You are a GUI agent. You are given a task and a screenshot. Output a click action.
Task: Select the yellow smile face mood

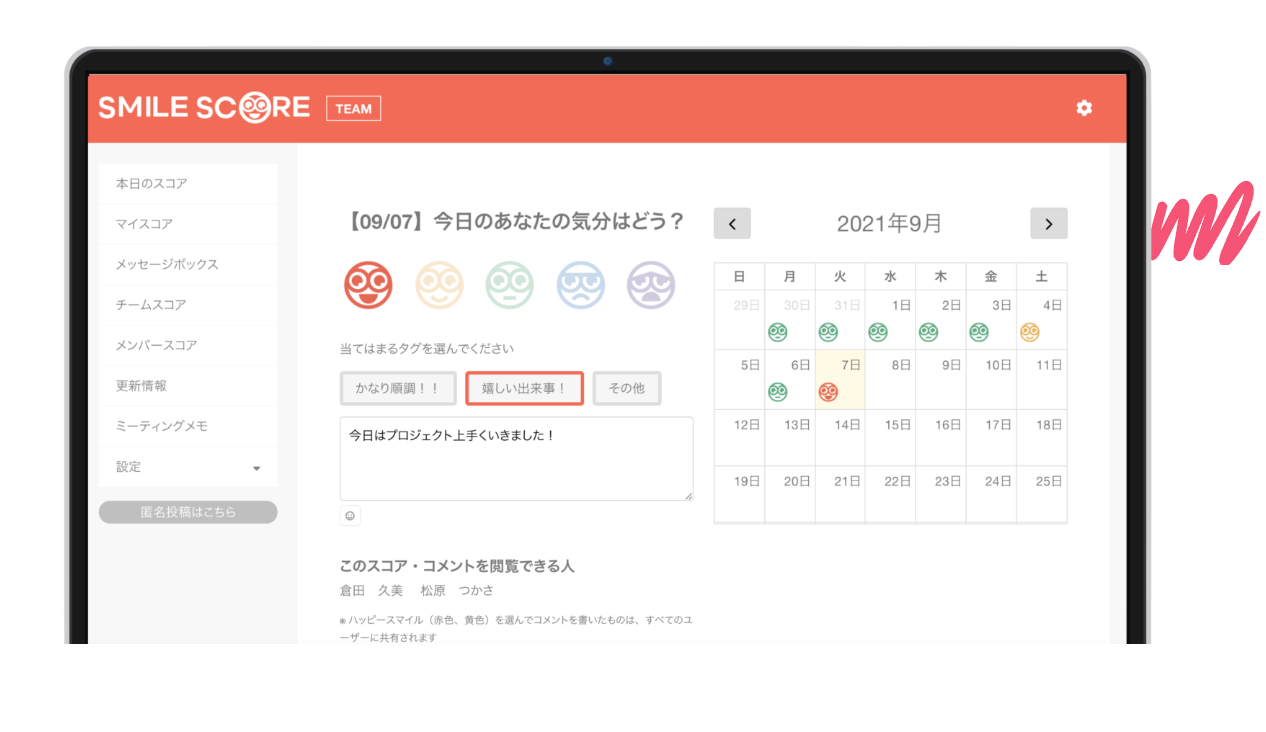pyautogui.click(x=439, y=285)
